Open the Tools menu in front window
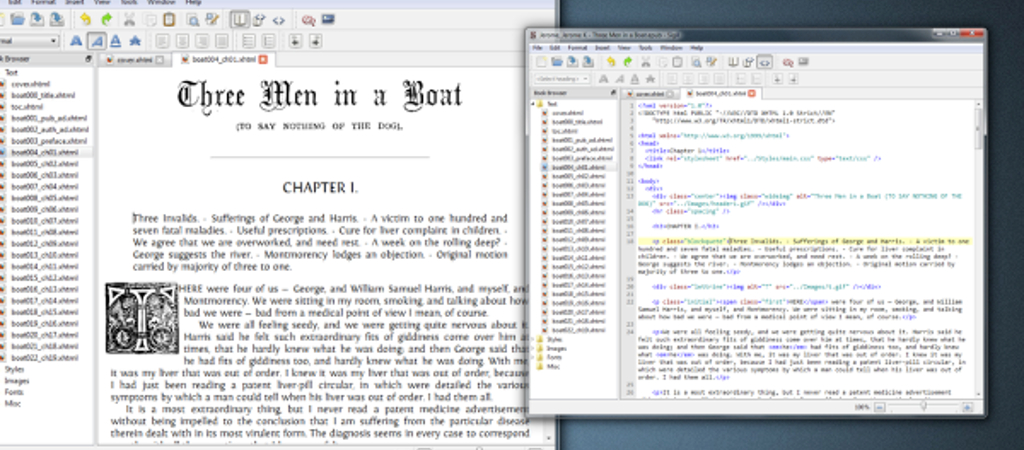 (646, 48)
